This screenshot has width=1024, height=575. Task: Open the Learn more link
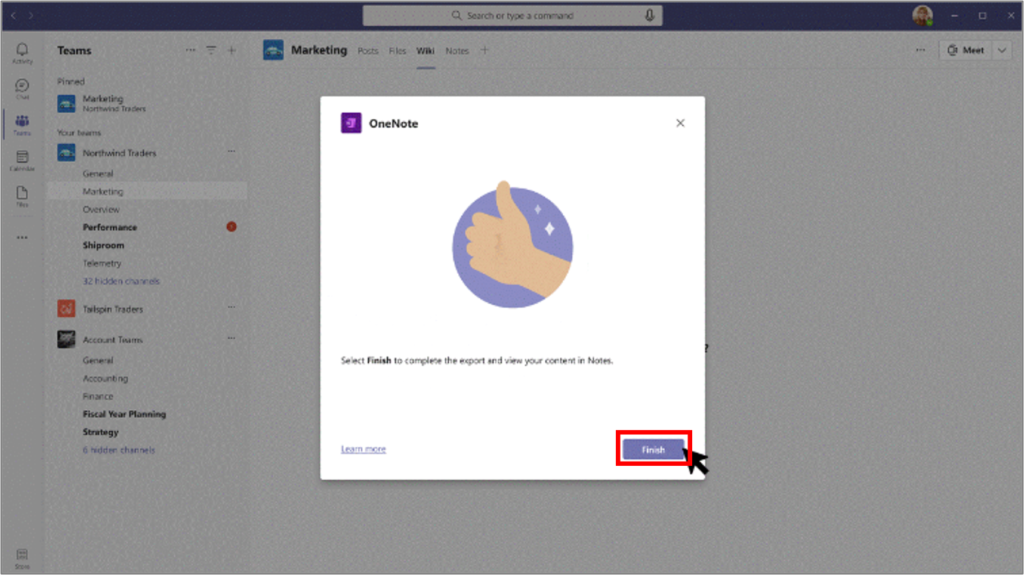363,449
